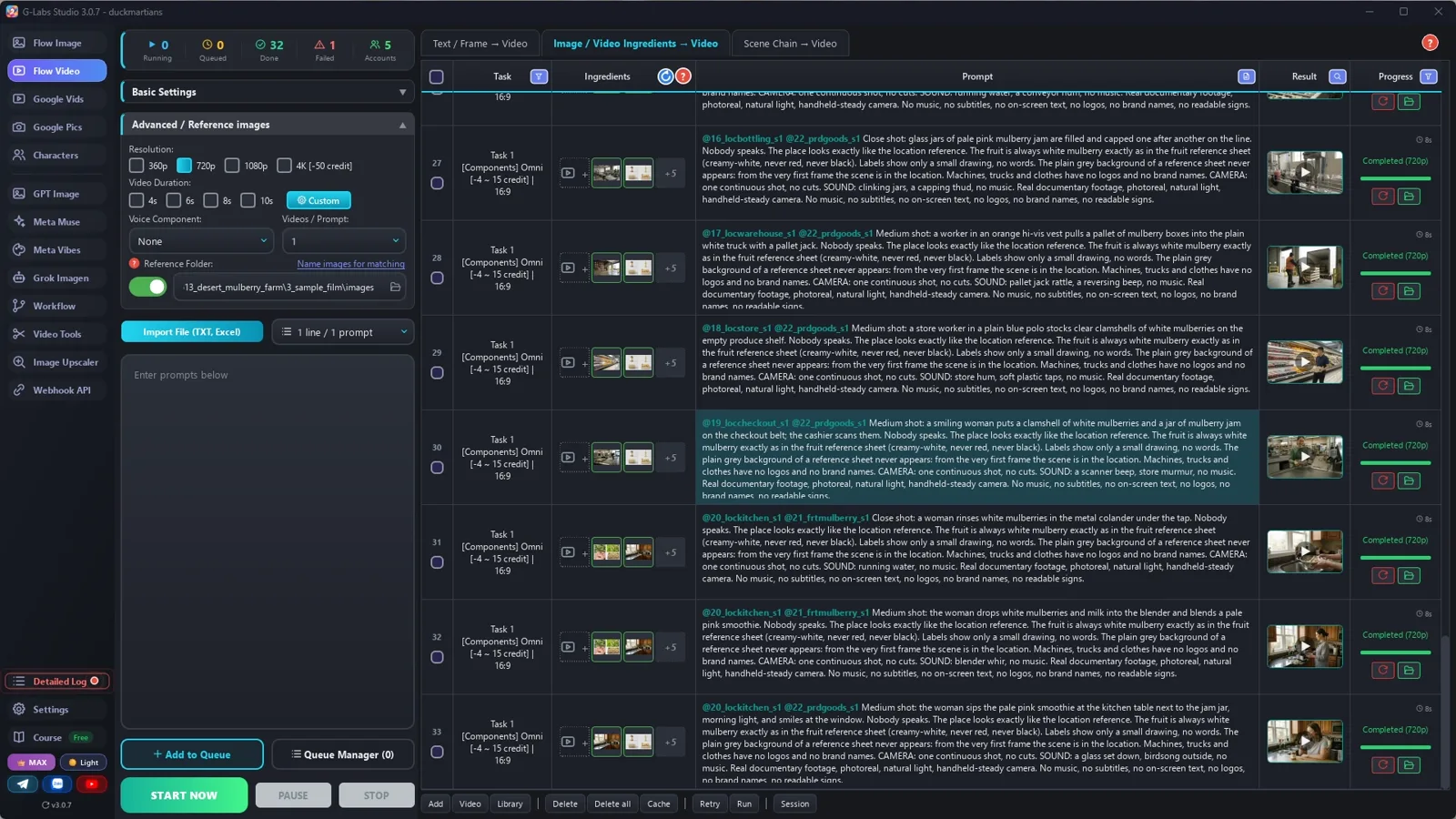Click Add to Queue button
The width and height of the screenshot is (1456, 819).
(x=192, y=754)
